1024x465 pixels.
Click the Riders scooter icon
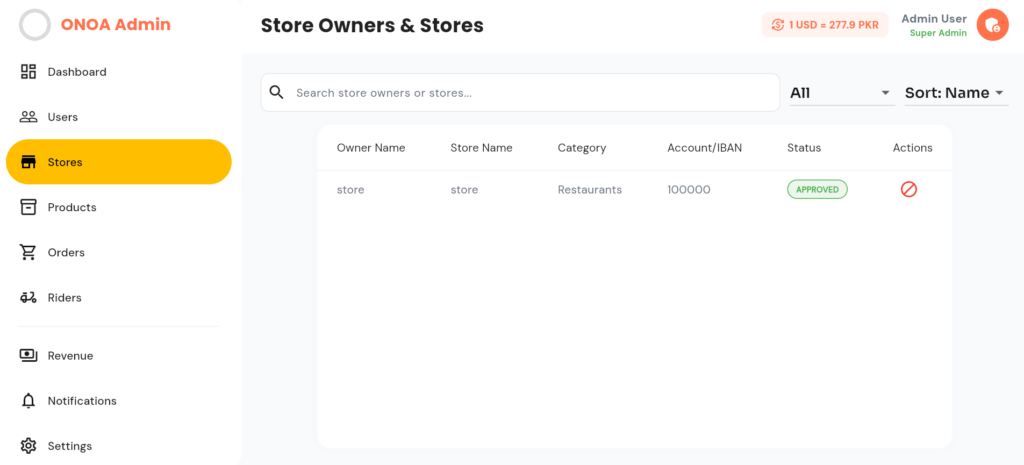[x=28, y=297]
